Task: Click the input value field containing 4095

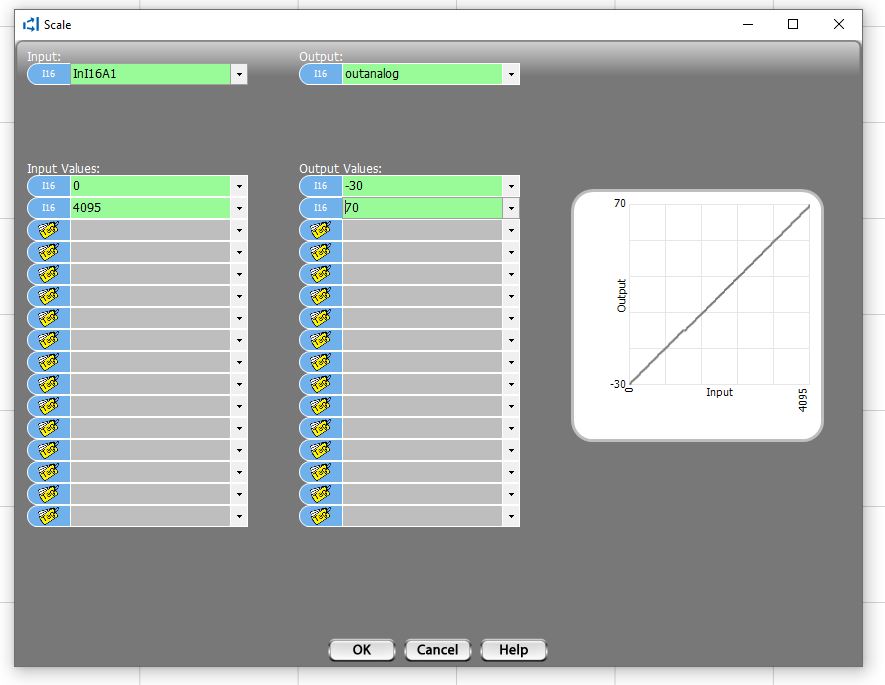Action: 150,208
